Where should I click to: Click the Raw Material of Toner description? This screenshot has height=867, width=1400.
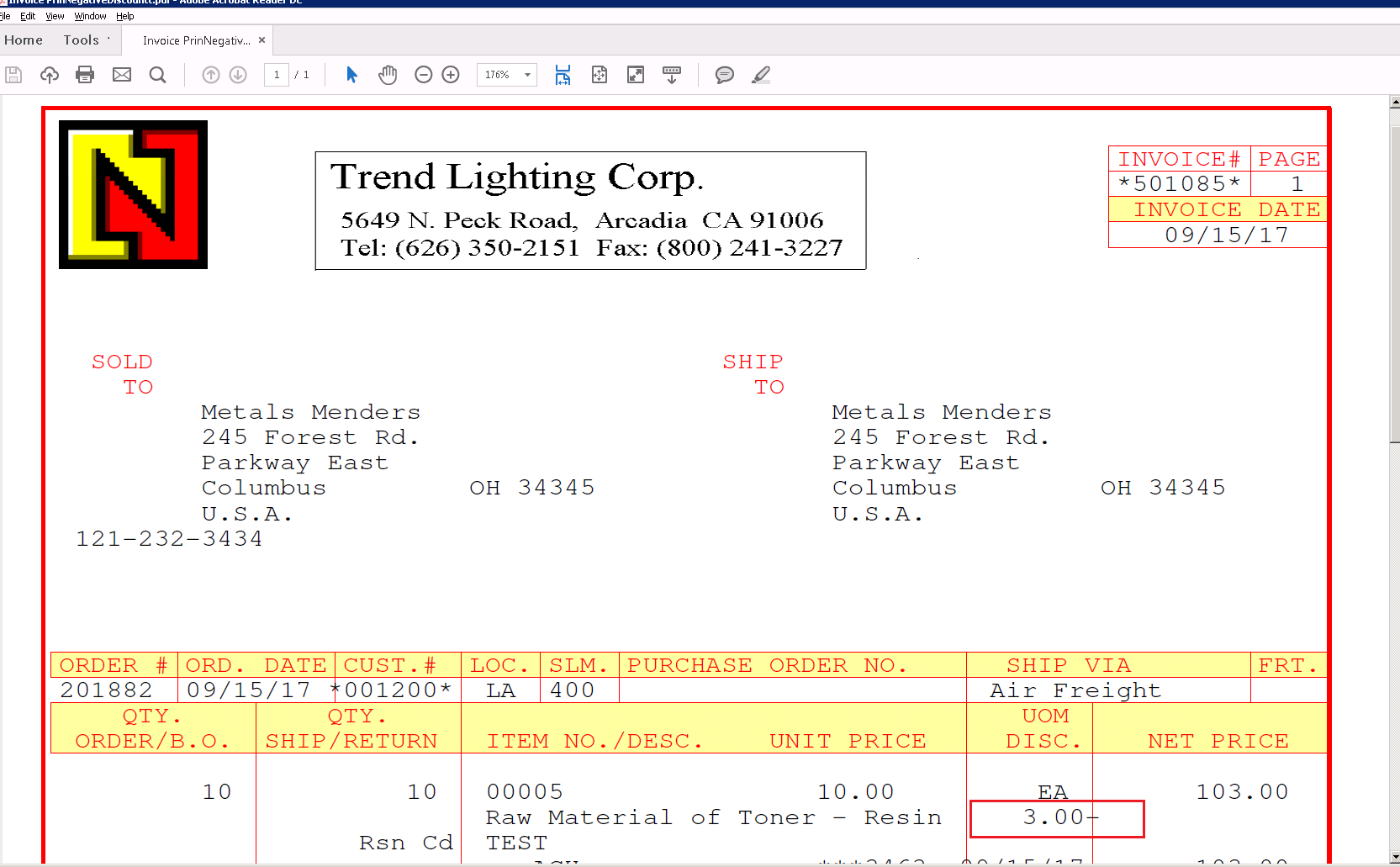[x=714, y=817]
